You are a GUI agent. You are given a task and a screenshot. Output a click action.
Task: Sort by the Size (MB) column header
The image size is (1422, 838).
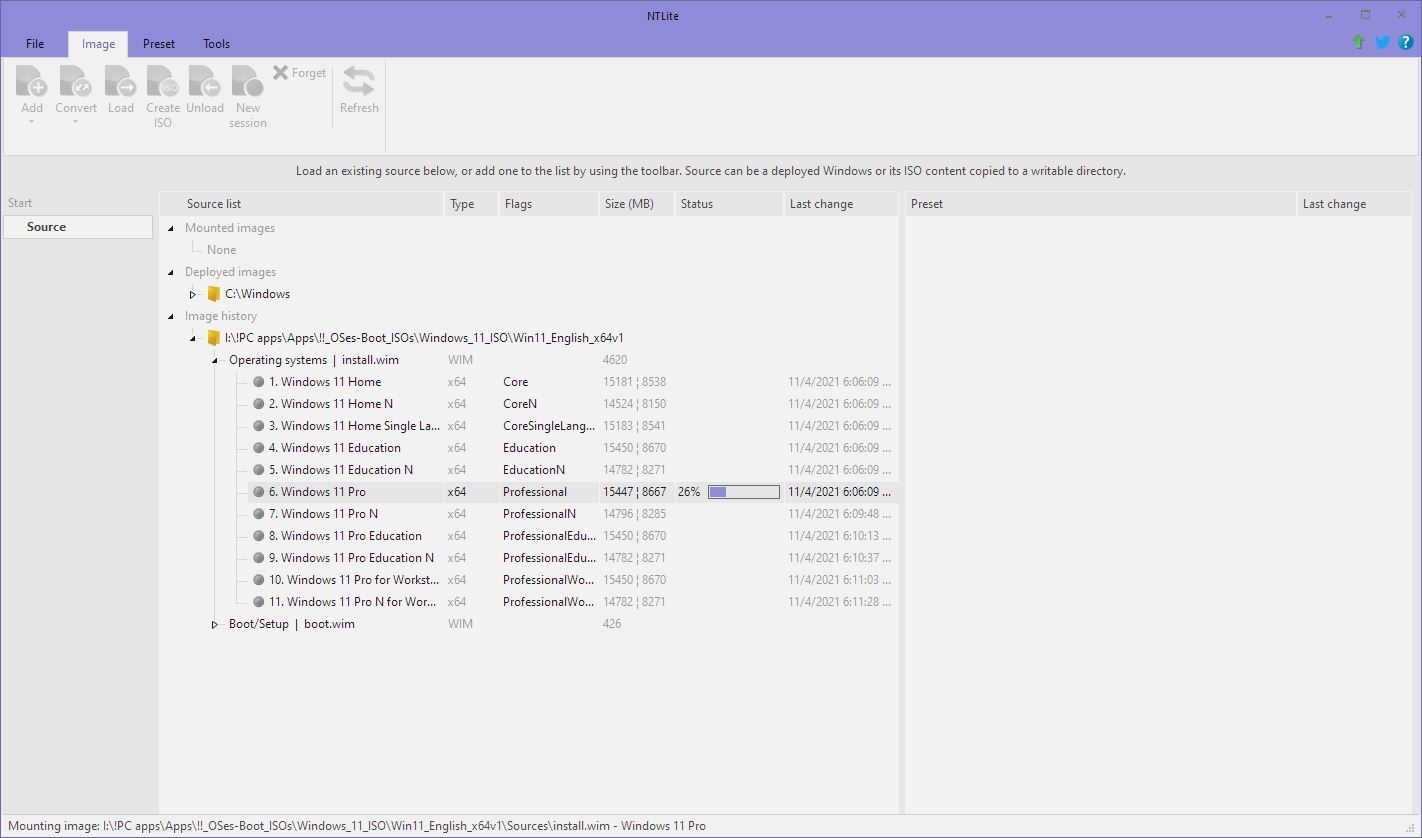click(x=636, y=204)
